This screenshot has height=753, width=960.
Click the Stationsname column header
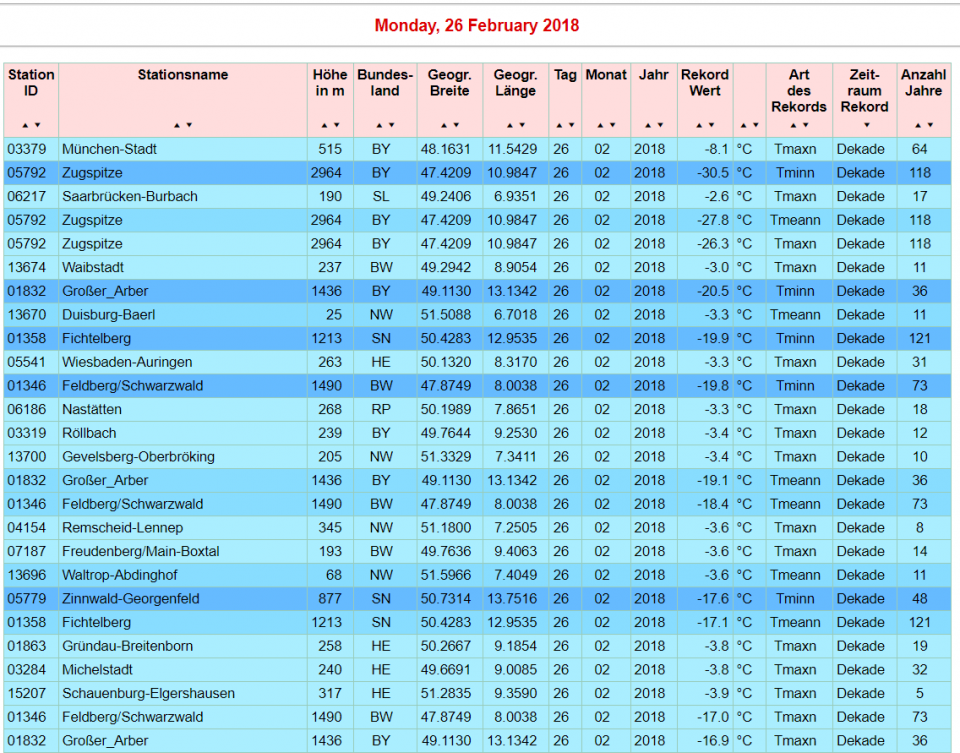point(183,75)
